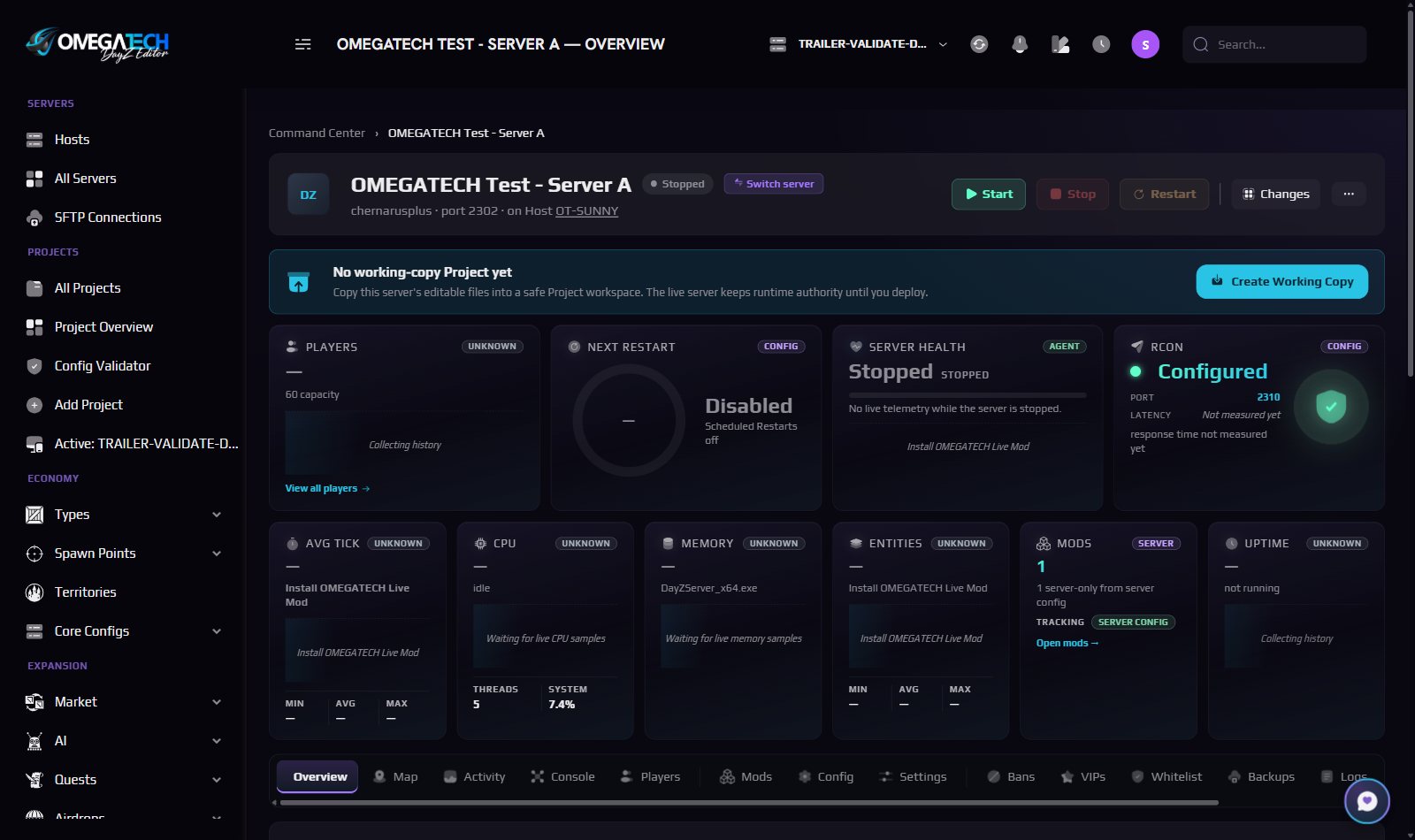Click the horizontal tab scrollbar

(749, 803)
